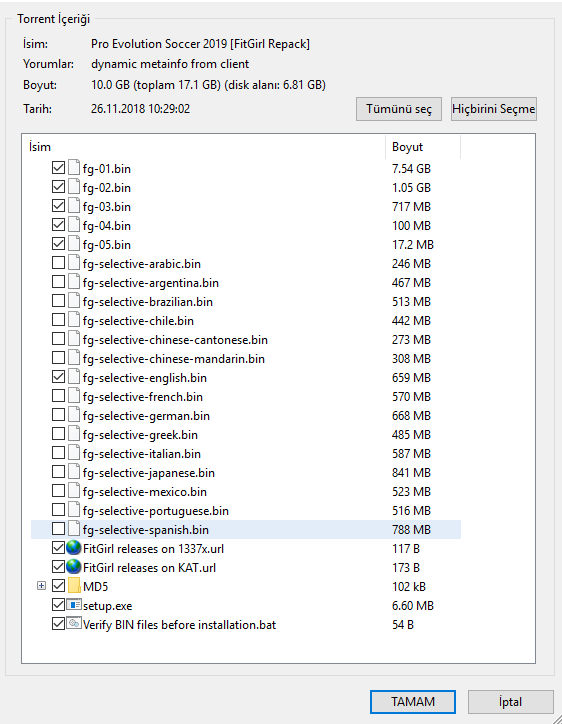Click the file icon next to fg-01.bin
This screenshot has height=724, width=562.
(x=74, y=168)
